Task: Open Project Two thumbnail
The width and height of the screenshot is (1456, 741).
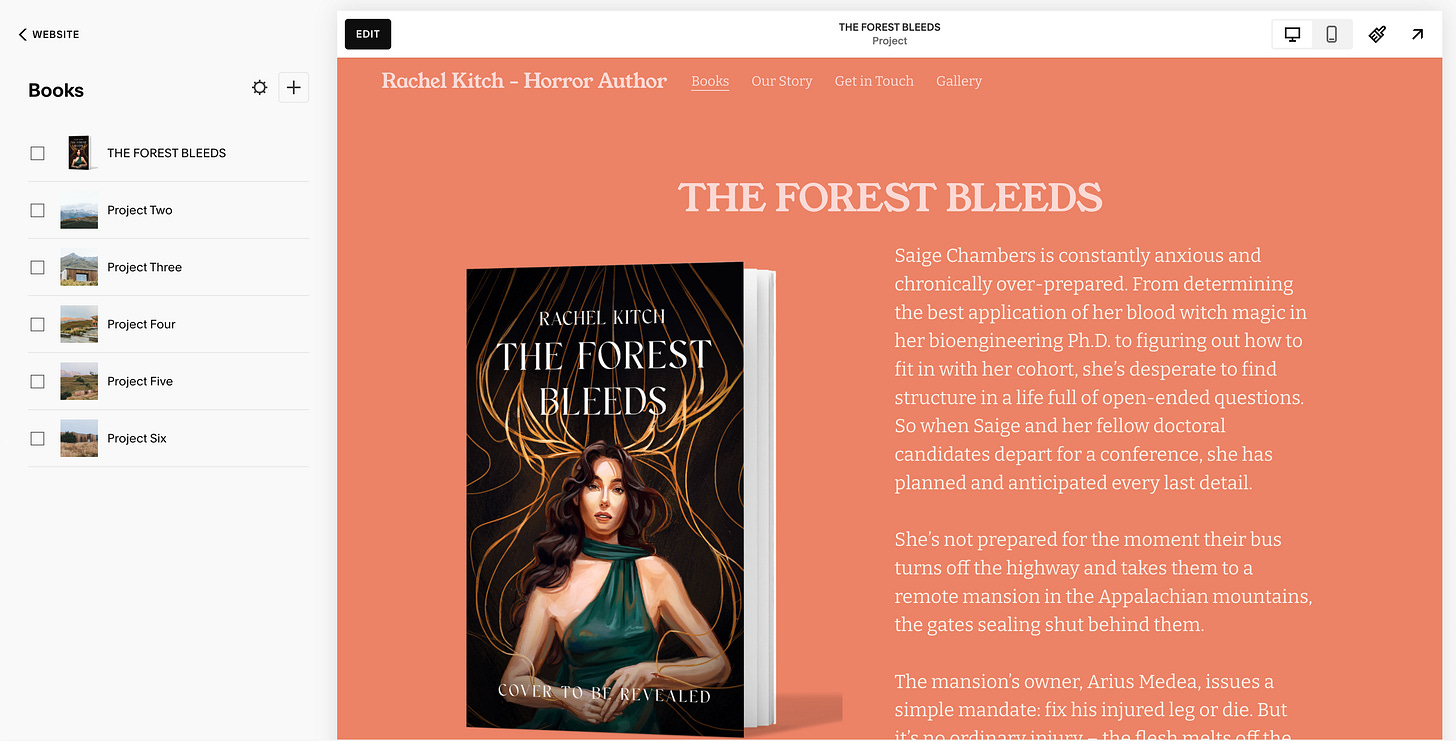Action: click(x=79, y=210)
